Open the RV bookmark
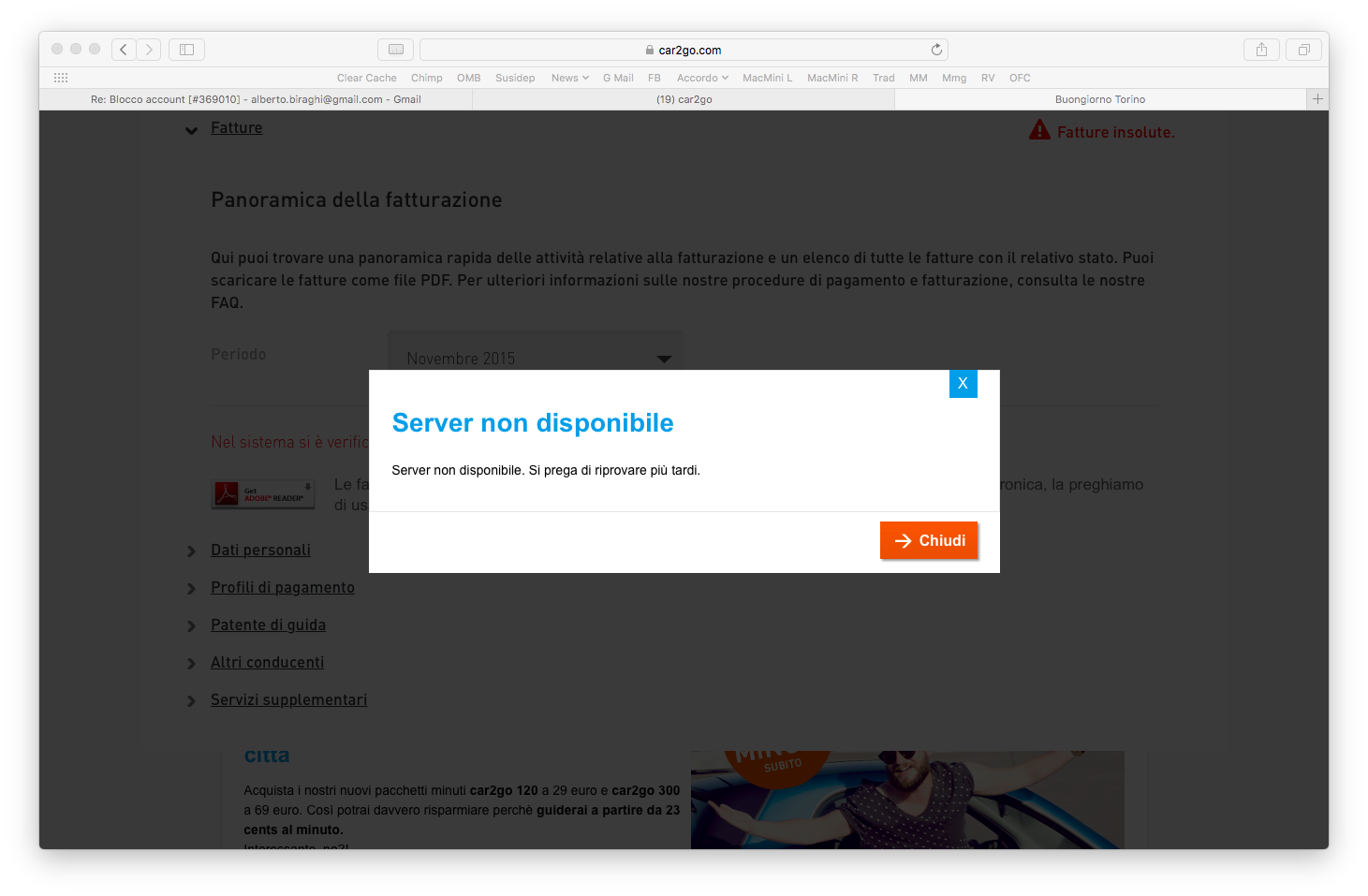The image size is (1368, 896). [988, 78]
